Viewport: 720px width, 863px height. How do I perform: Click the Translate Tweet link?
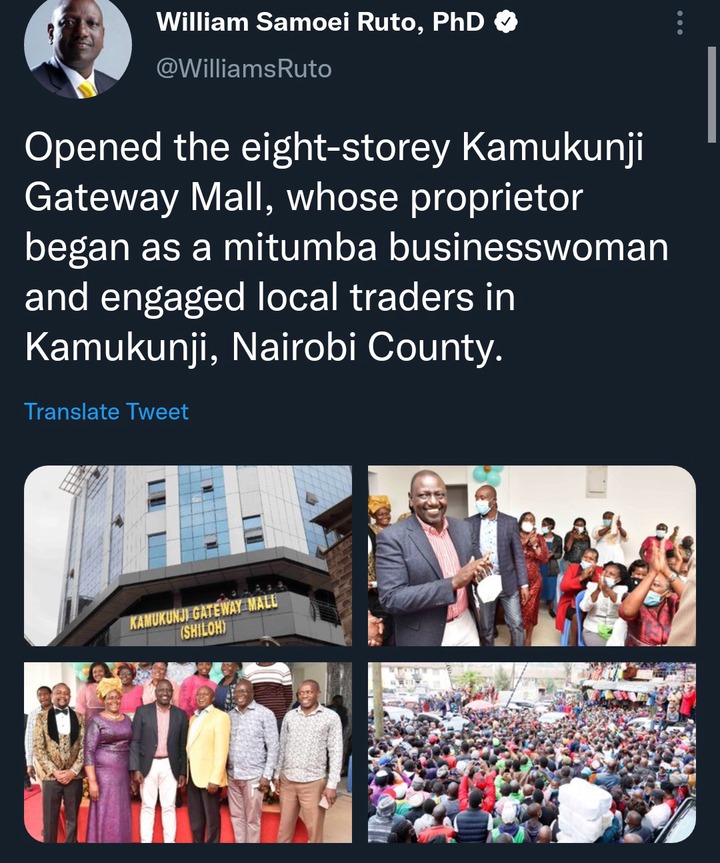[x=106, y=412]
